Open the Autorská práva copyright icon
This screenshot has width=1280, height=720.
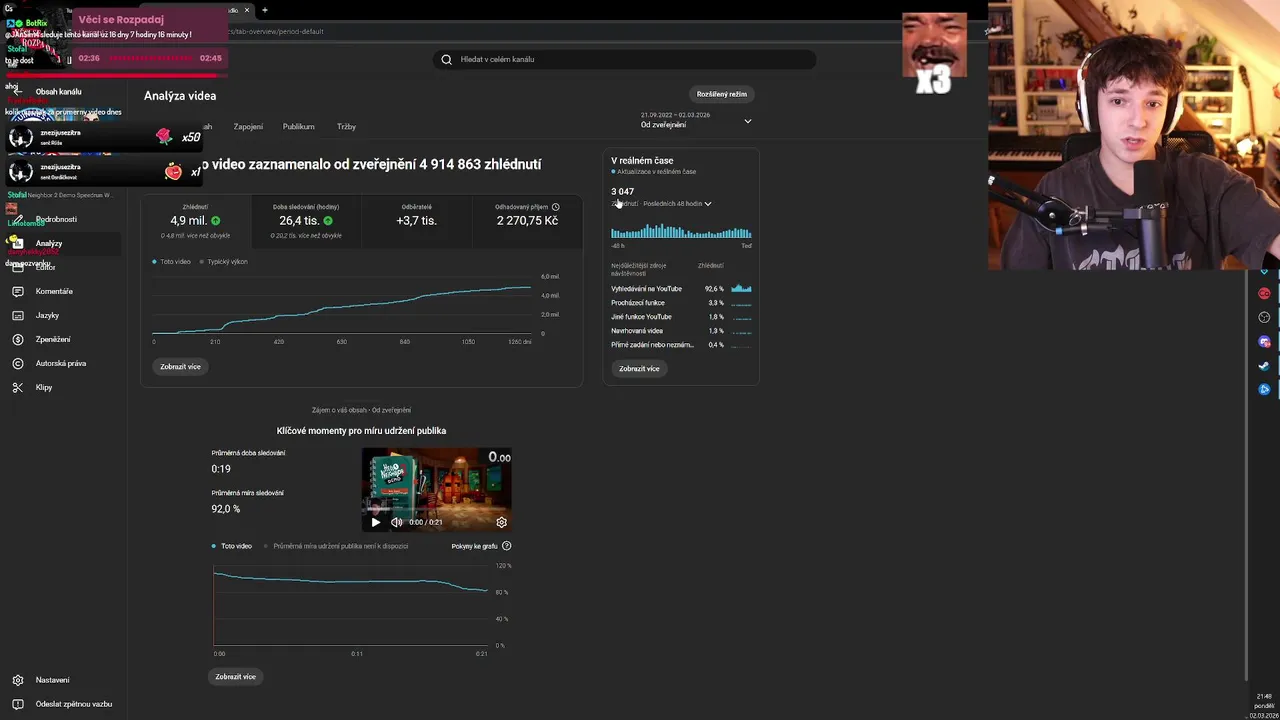point(17,363)
